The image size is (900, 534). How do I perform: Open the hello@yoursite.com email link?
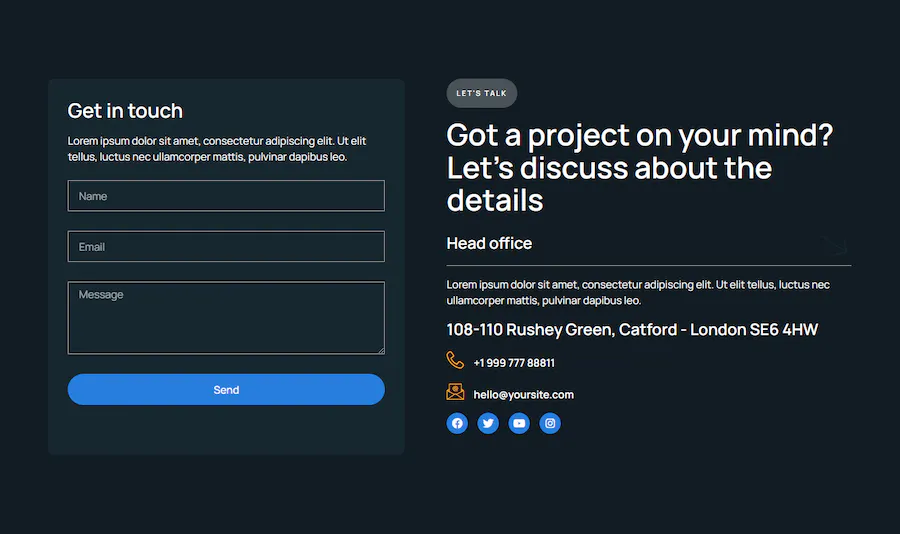point(523,395)
